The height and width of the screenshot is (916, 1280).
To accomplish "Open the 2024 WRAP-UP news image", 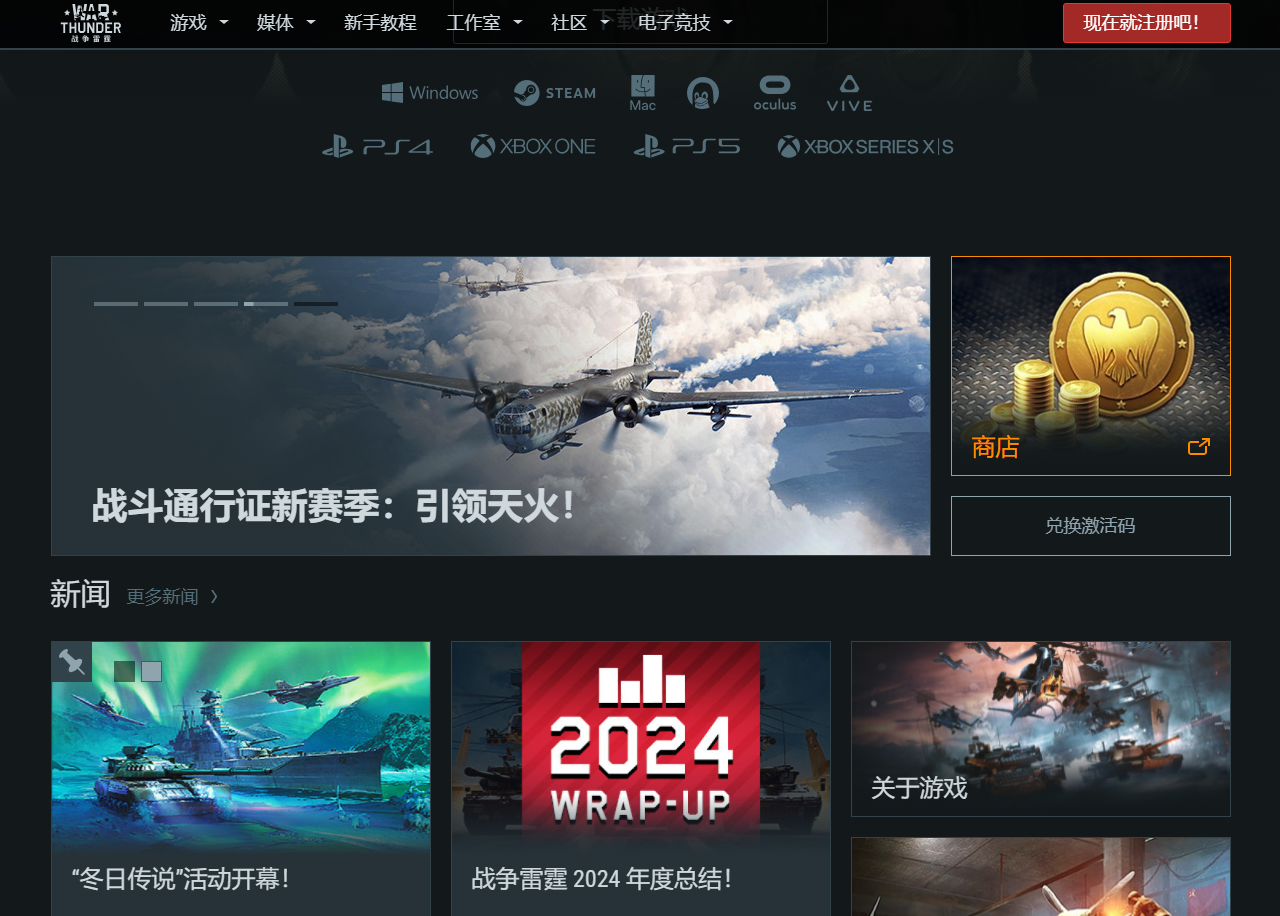I will coord(641,745).
